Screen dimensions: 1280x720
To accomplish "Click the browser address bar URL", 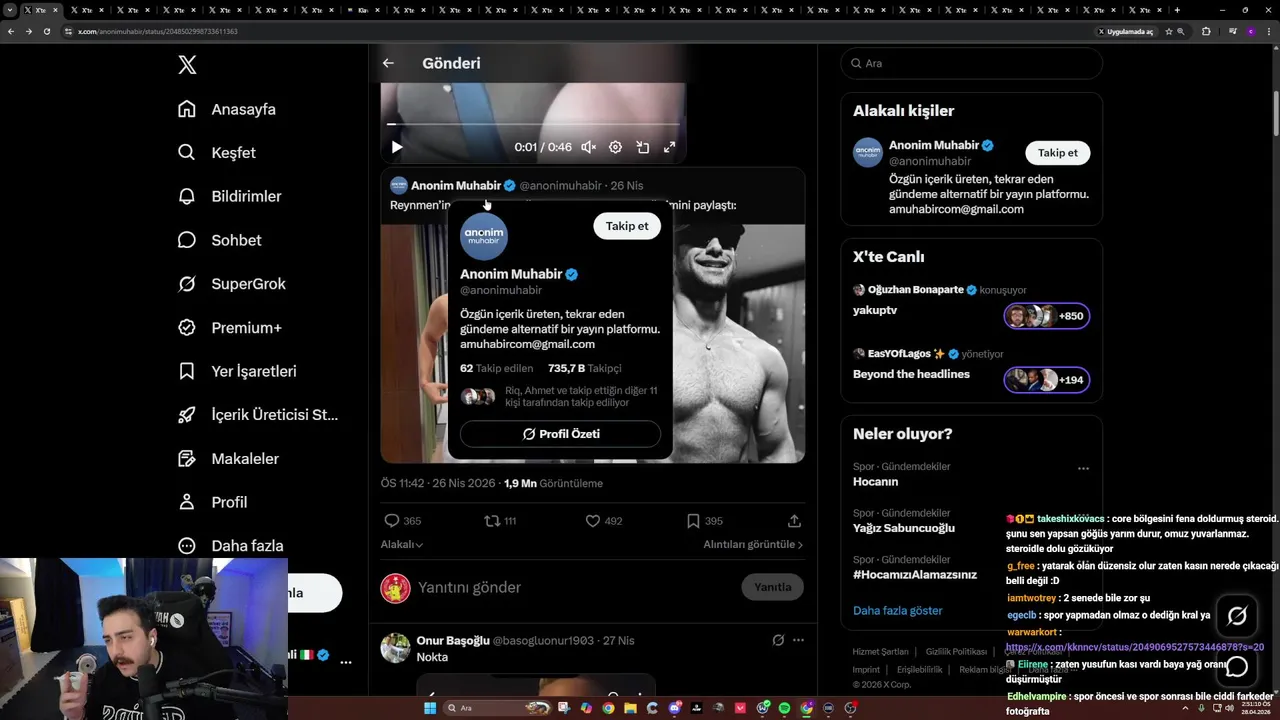I will (157, 31).
